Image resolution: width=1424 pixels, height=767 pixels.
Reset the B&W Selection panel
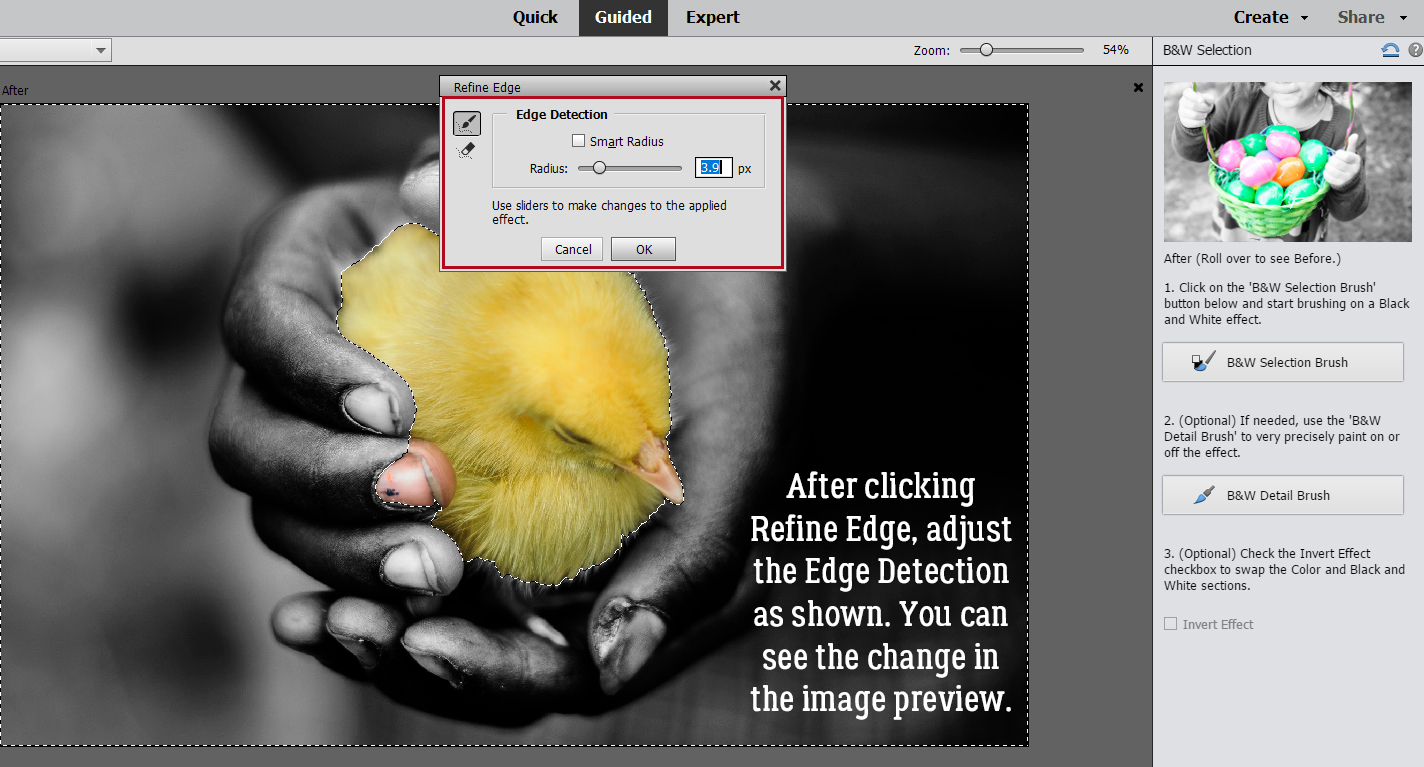[1390, 50]
